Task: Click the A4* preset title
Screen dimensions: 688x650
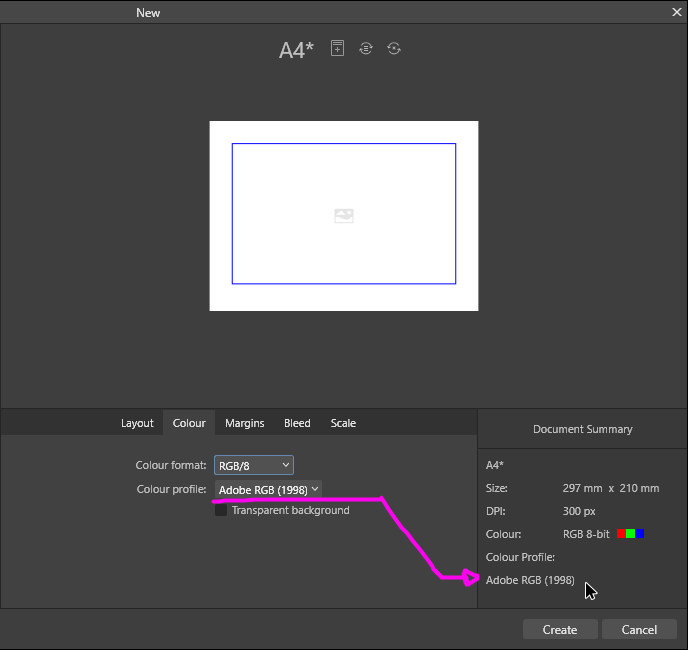Action: pyautogui.click(x=297, y=50)
